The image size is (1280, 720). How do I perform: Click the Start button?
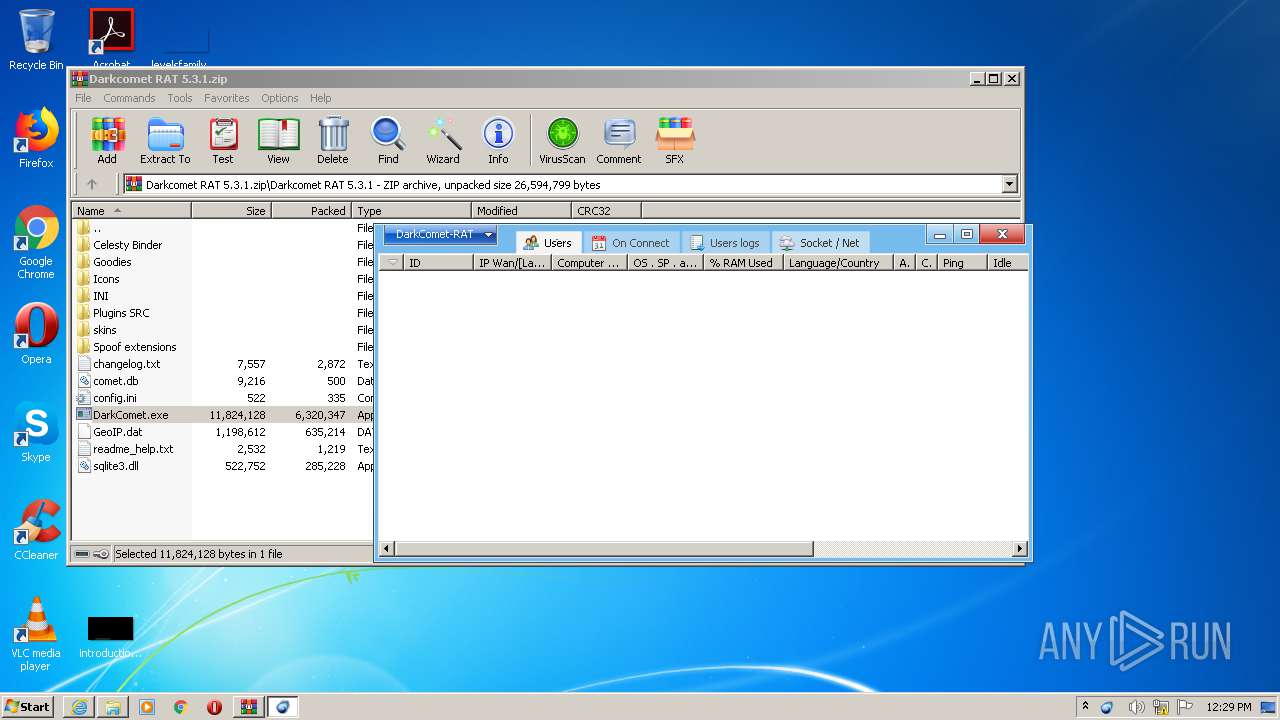coord(28,707)
